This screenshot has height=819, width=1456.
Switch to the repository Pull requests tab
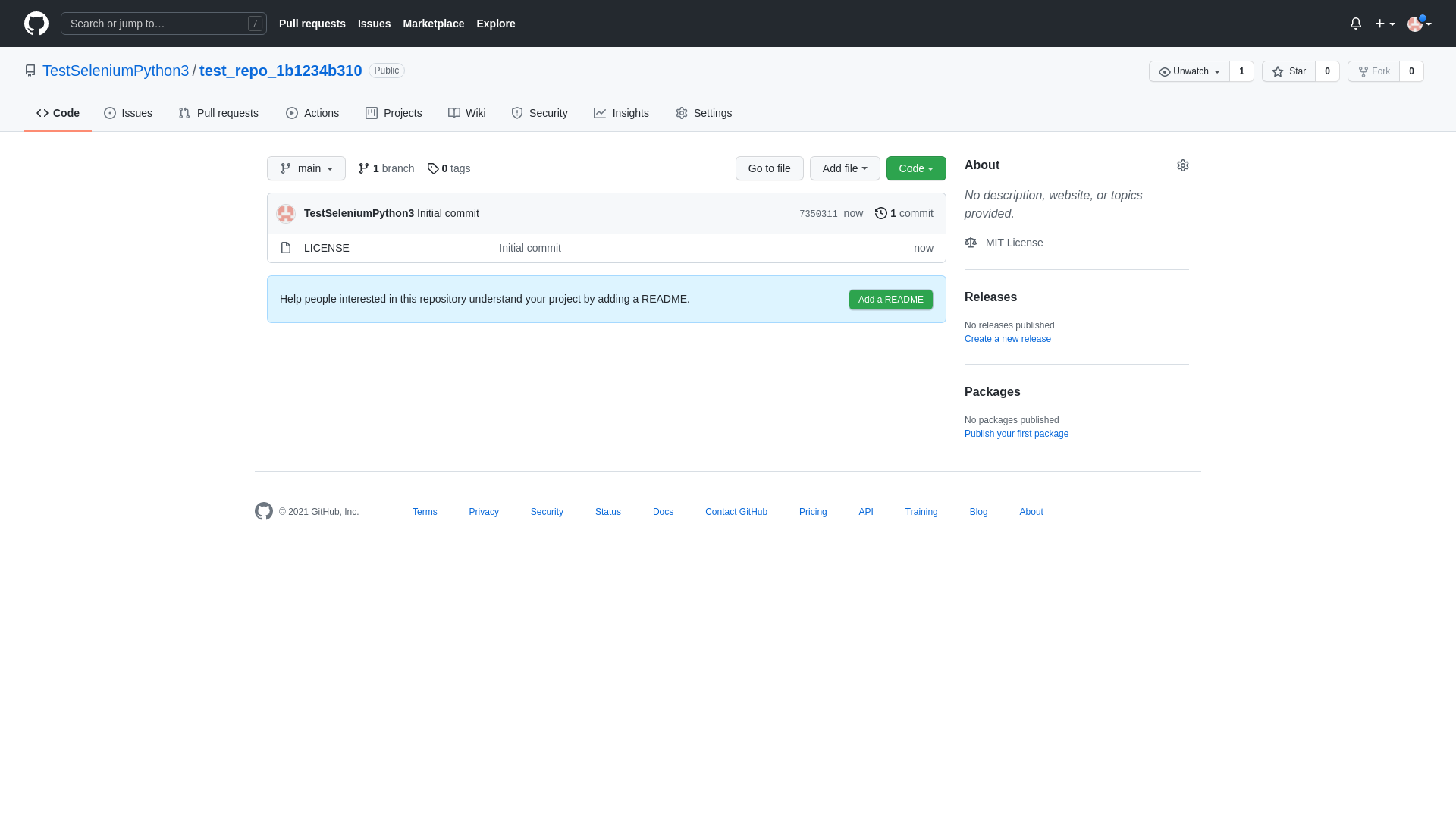click(x=218, y=113)
